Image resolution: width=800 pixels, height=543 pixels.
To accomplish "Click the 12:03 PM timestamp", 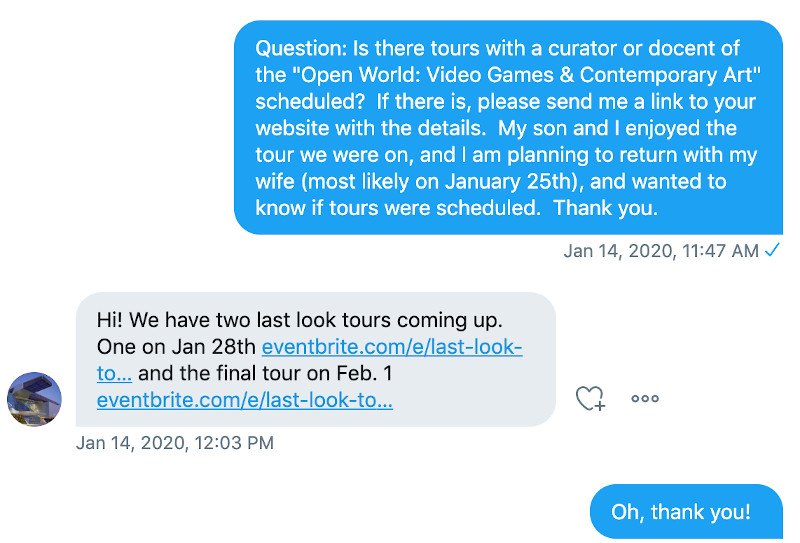I will click(x=175, y=442).
